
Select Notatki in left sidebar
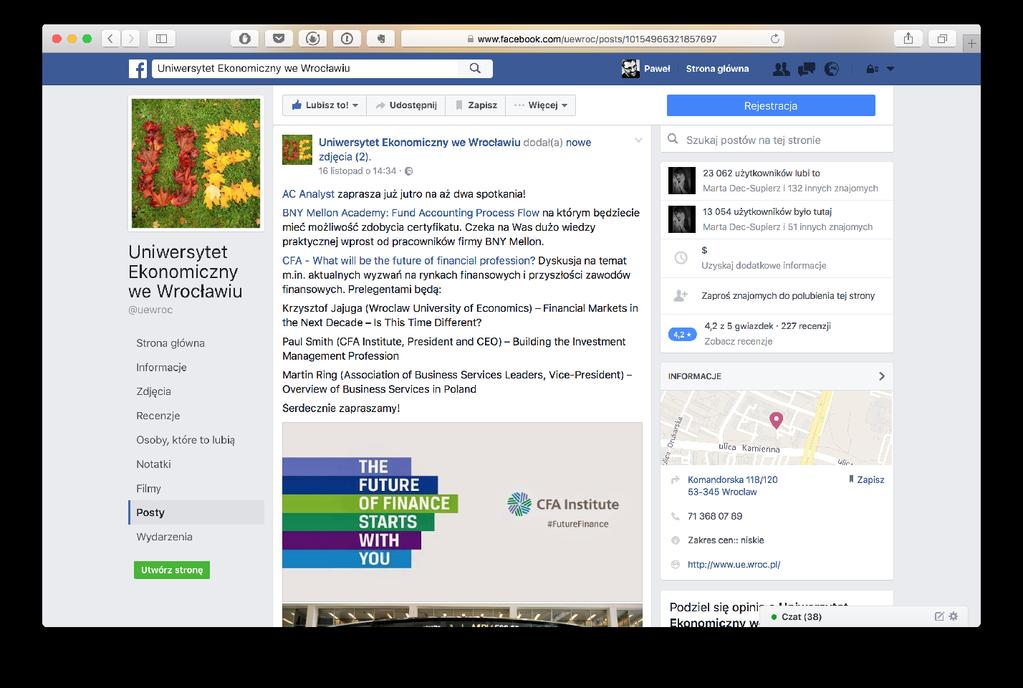153,464
